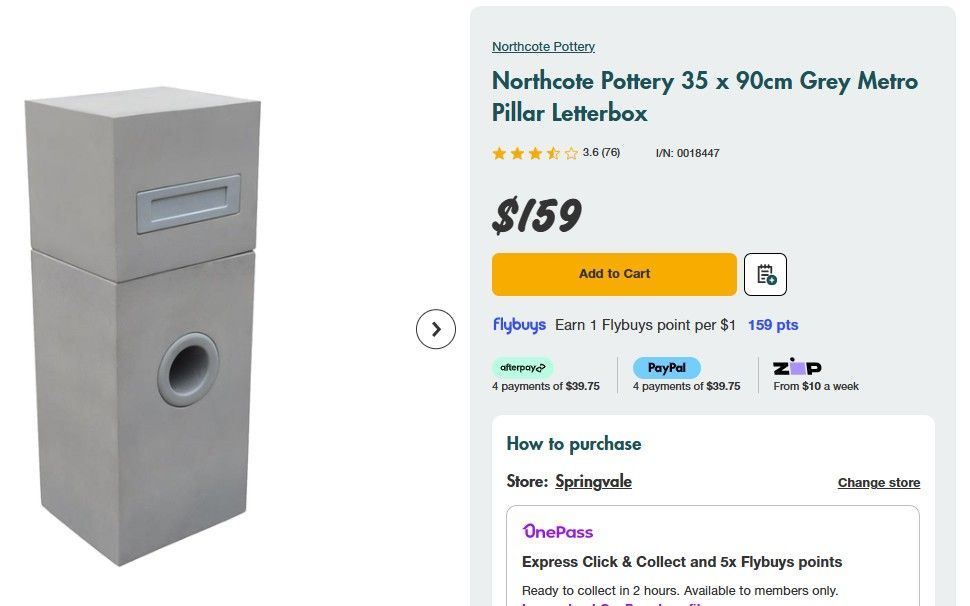This screenshot has height=606, width=970.
Task: Select the PayPal payment badge
Action: (666, 368)
